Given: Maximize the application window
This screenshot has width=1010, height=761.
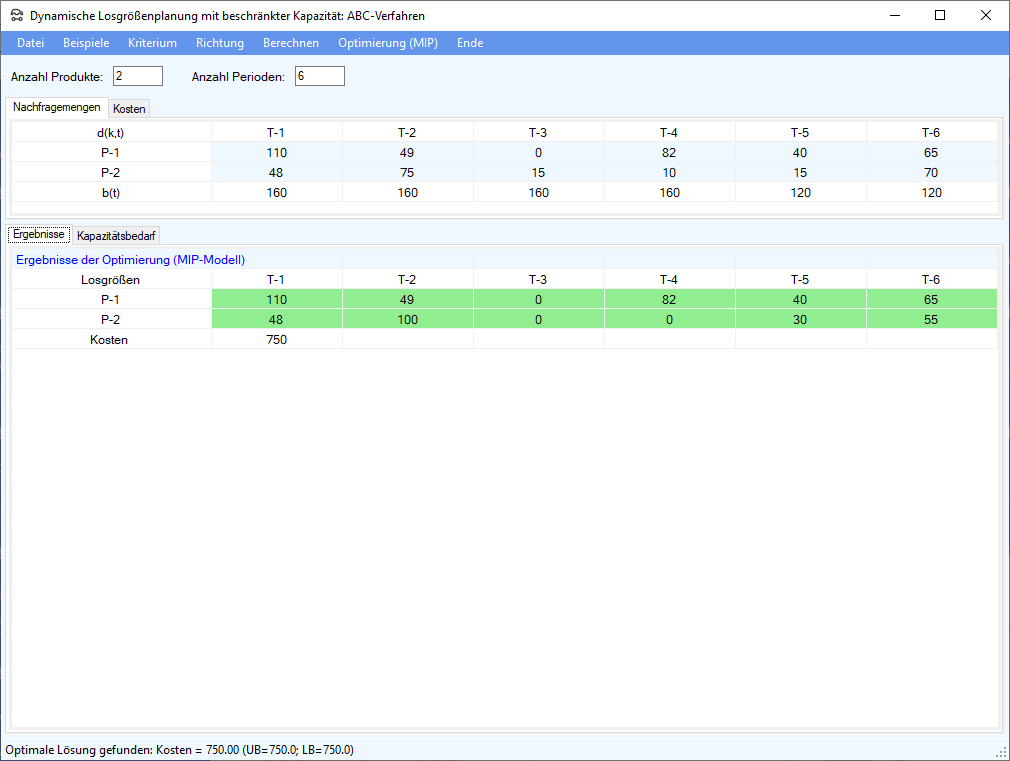Looking at the screenshot, I should click(x=940, y=15).
